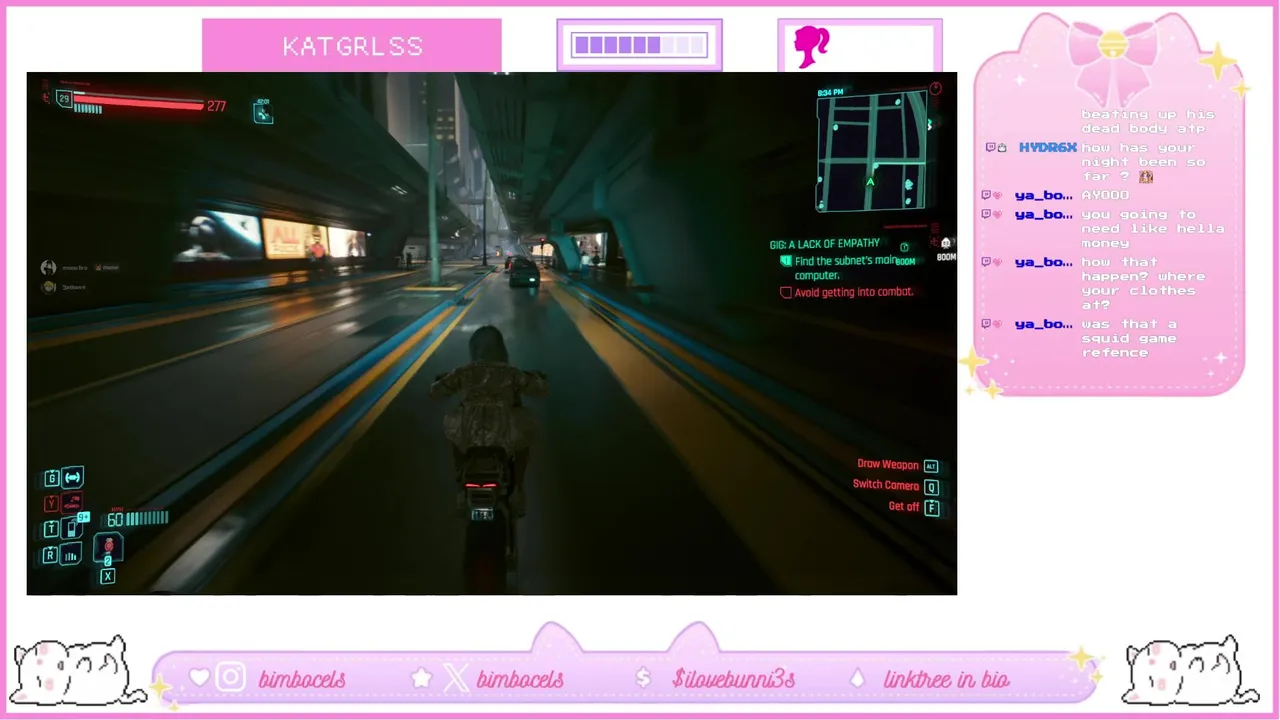Click the droplet icon before linktree text

click(857, 678)
